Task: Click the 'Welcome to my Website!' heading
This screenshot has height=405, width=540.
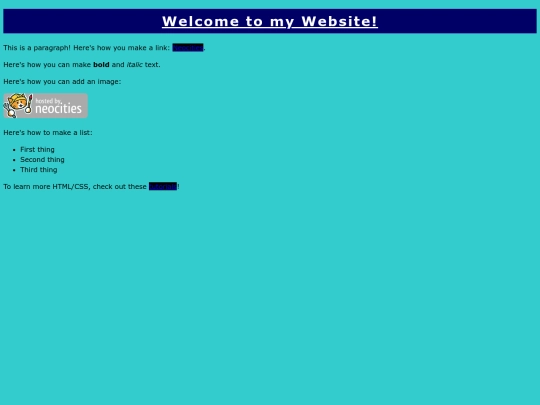Action: [x=270, y=21]
